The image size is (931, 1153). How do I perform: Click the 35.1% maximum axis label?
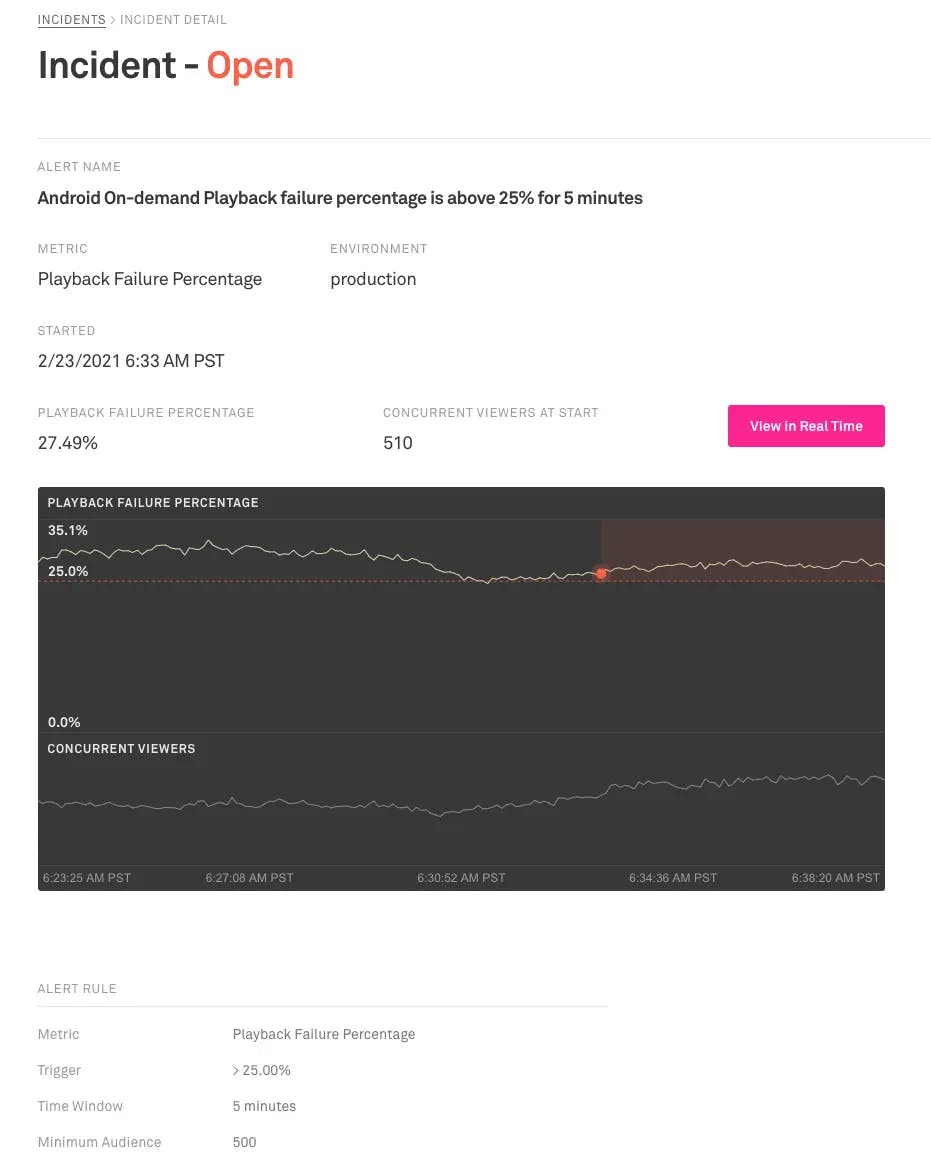click(x=68, y=530)
